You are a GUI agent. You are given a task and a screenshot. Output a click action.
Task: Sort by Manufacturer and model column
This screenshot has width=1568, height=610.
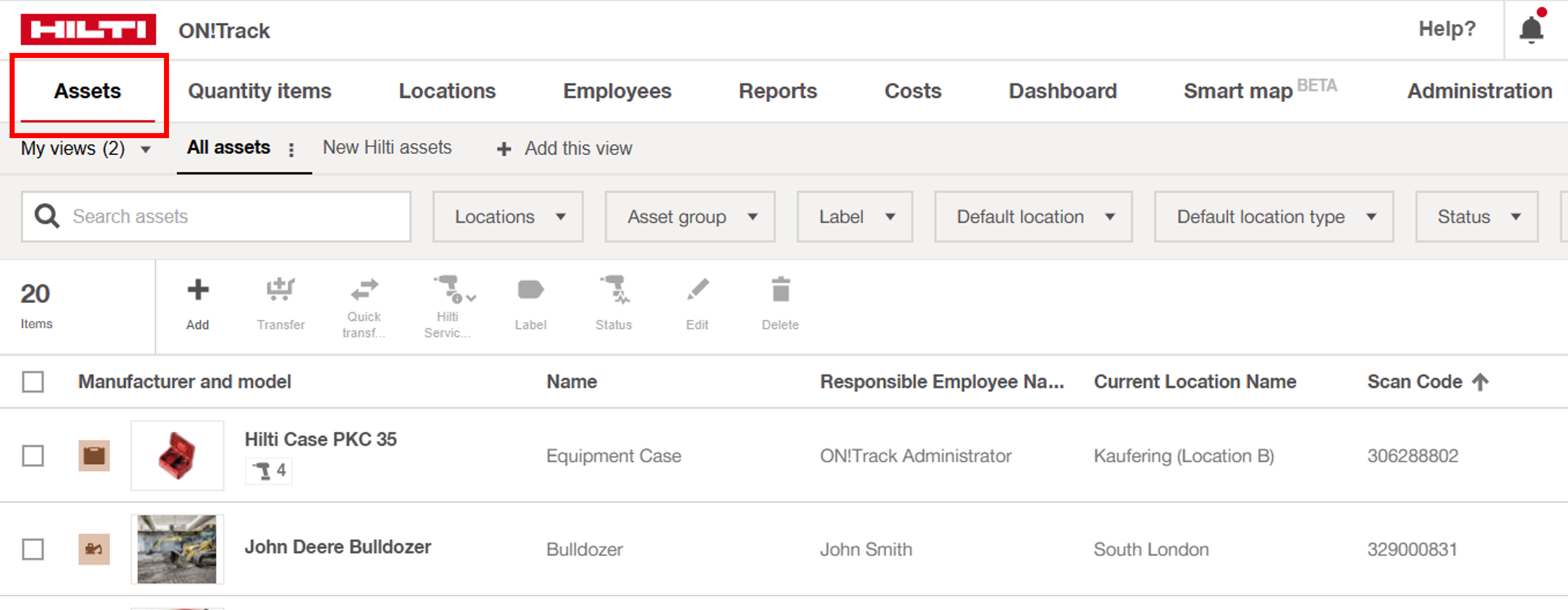pyautogui.click(x=185, y=382)
